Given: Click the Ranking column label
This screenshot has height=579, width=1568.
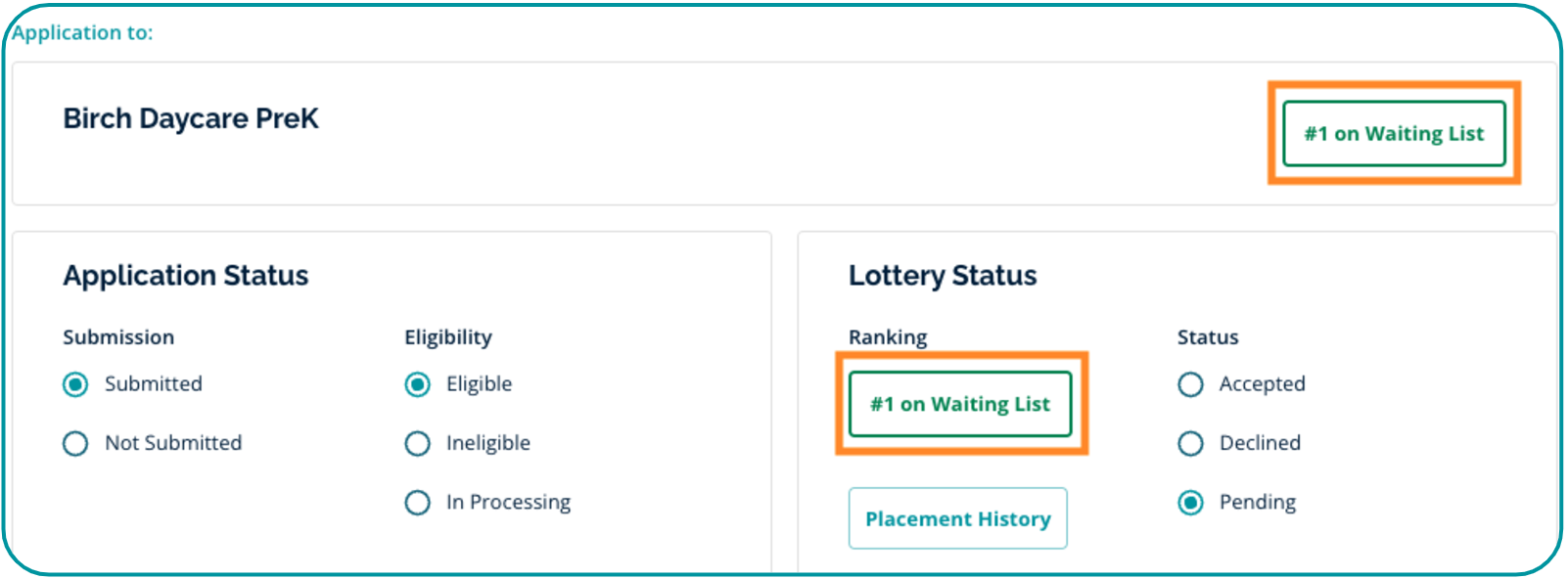Looking at the screenshot, I should 888,337.
